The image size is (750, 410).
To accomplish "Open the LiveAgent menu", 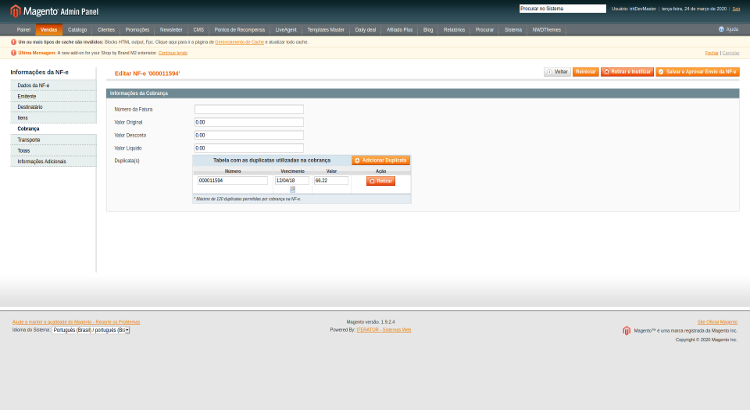I will click(x=286, y=30).
